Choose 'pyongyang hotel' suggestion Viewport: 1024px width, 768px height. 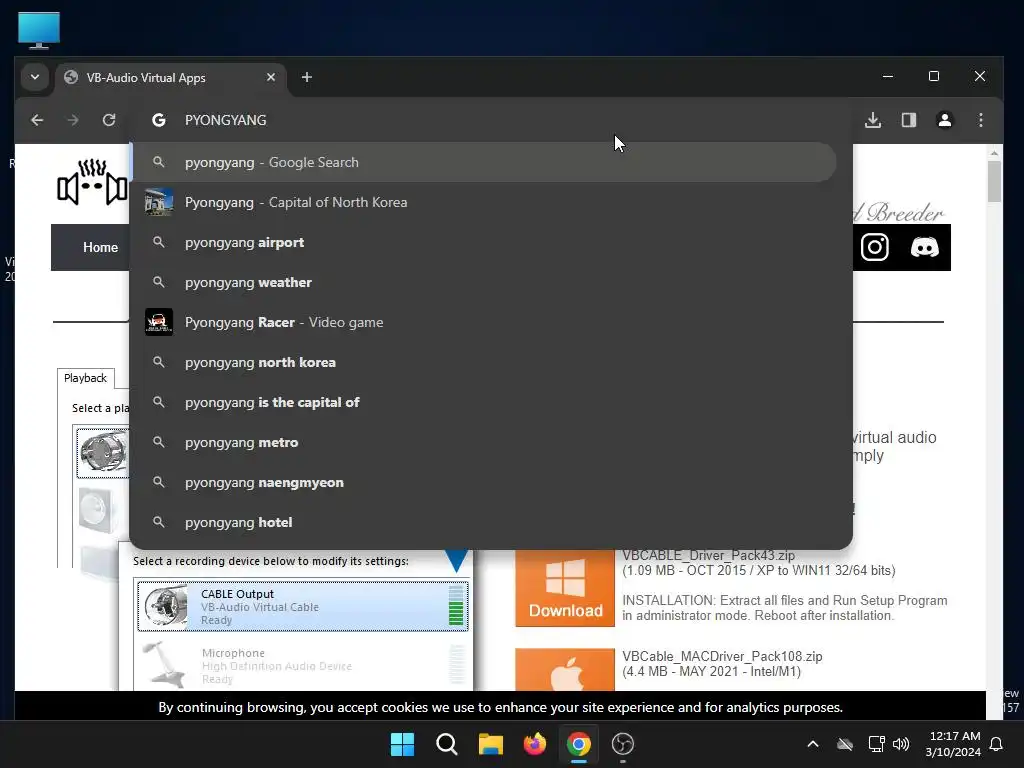click(483, 522)
